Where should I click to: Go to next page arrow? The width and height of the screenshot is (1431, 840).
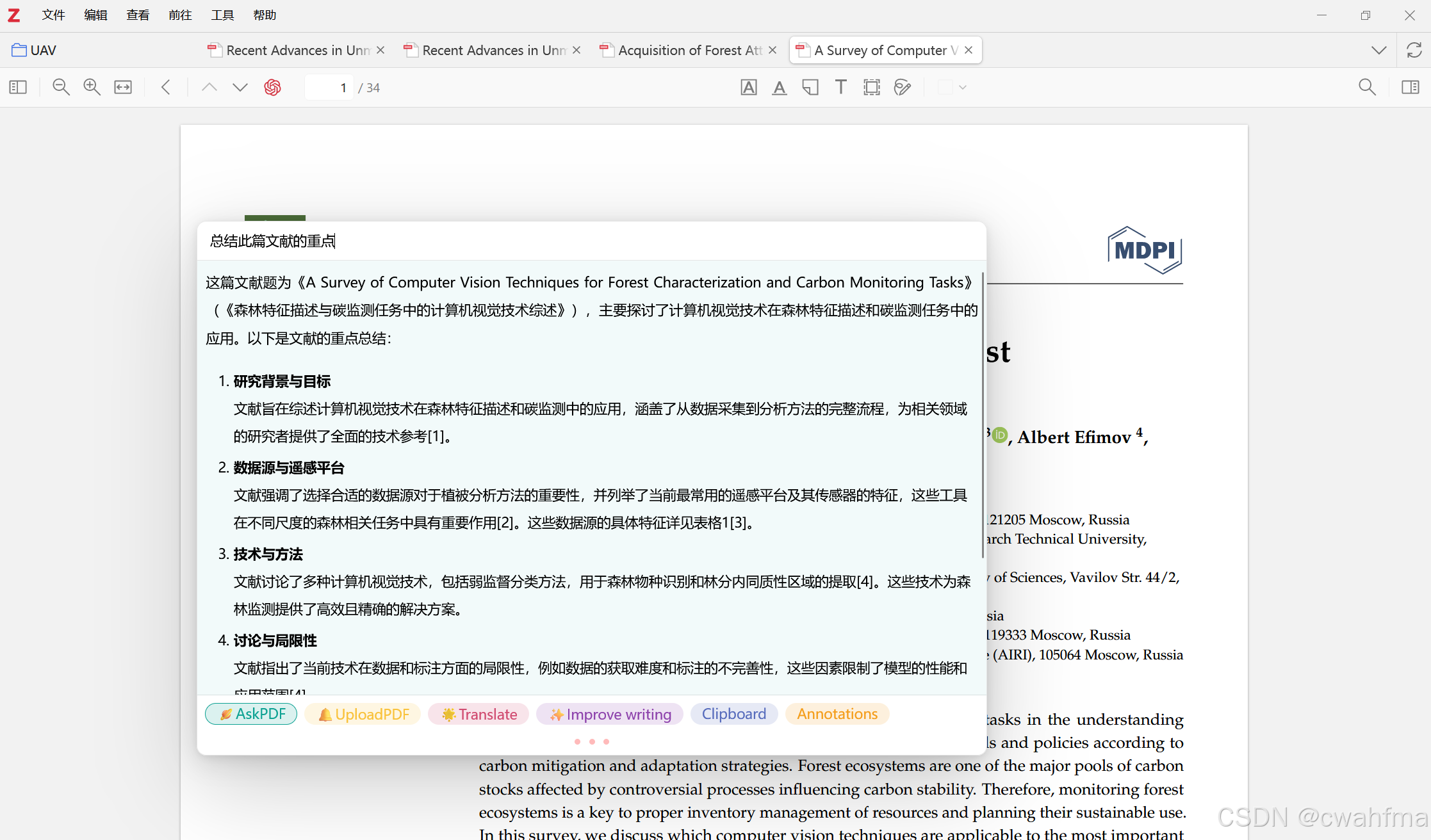click(240, 87)
